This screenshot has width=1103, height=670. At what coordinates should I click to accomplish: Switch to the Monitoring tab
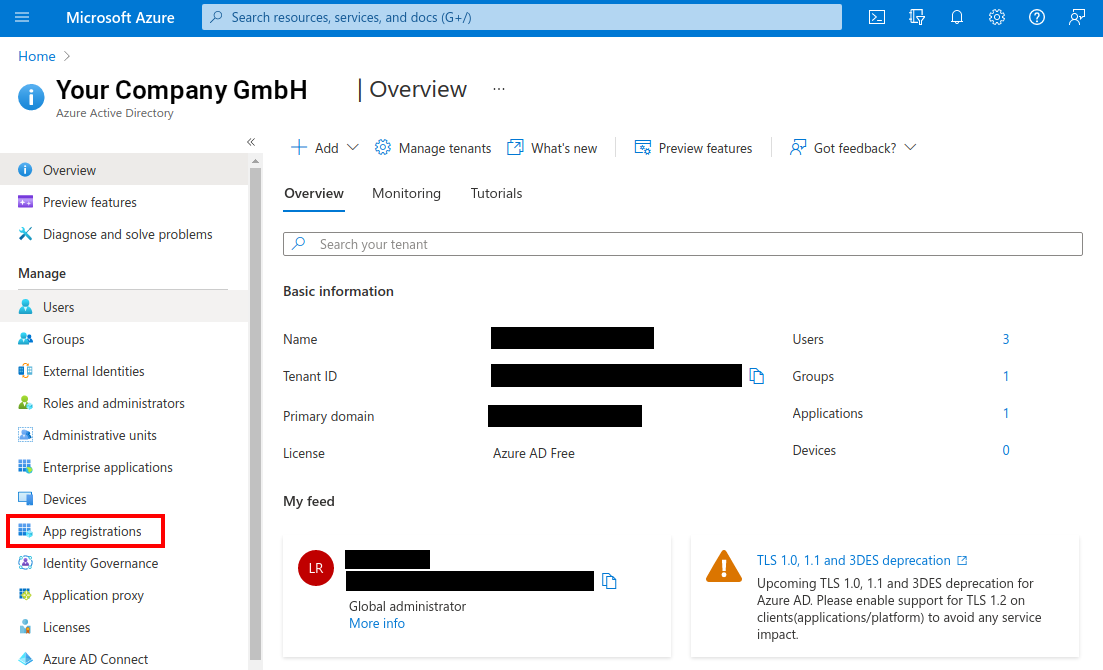coord(407,194)
